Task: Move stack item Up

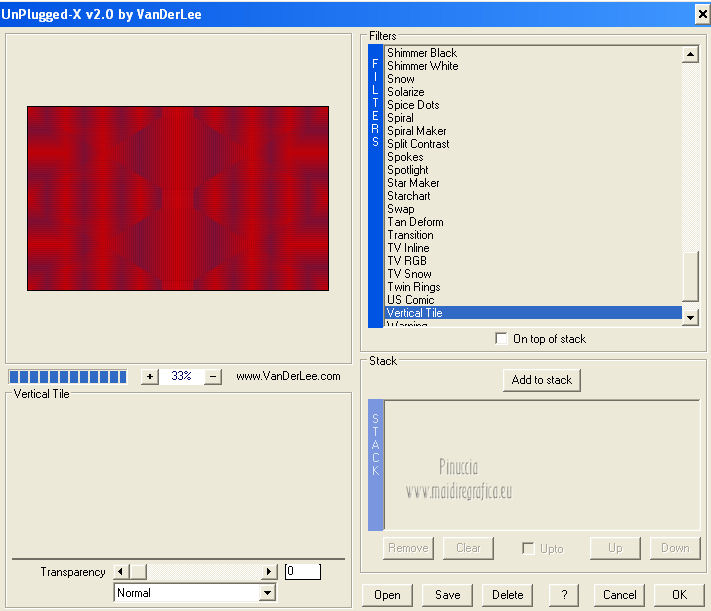Action: (615, 548)
